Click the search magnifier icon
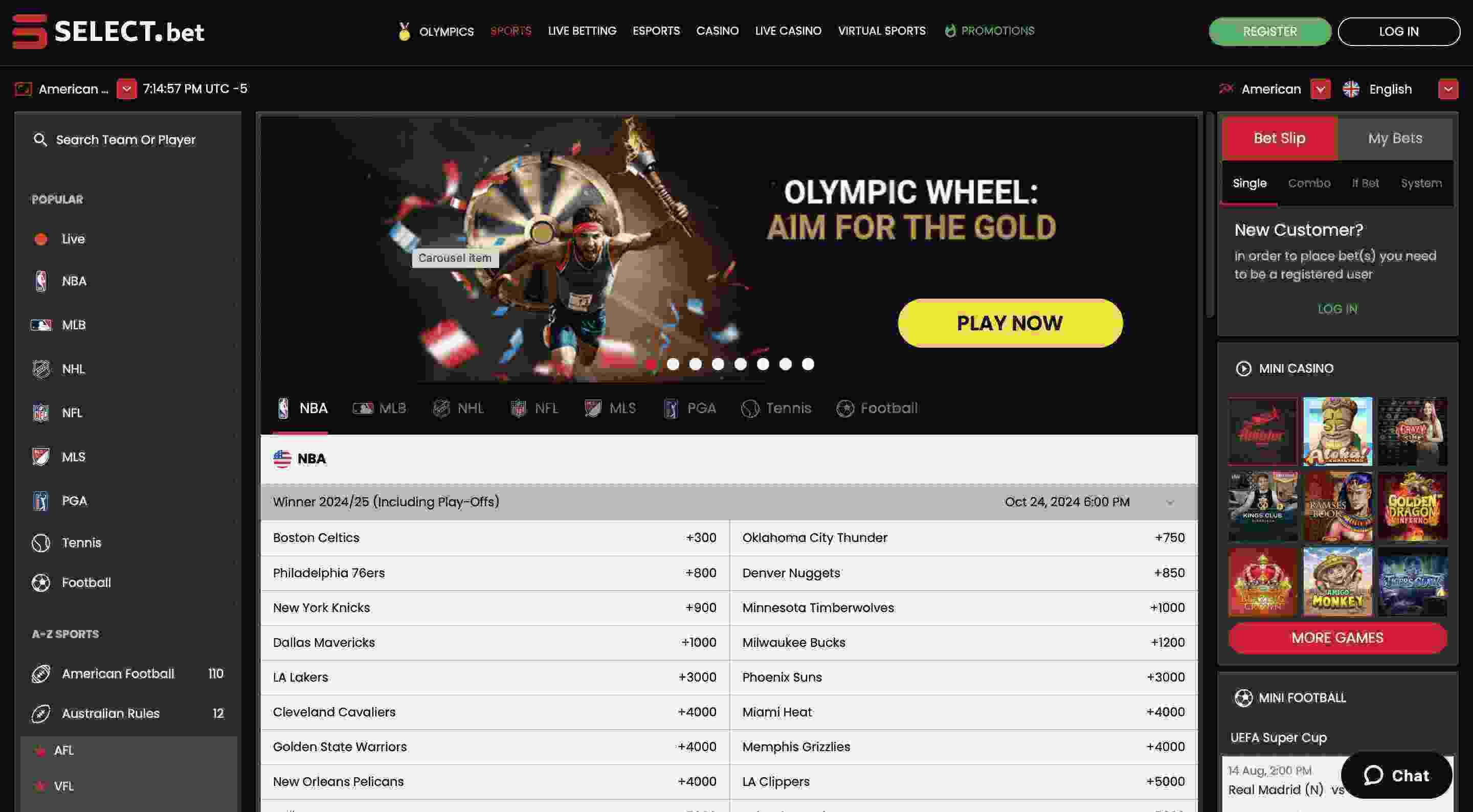 tap(40, 140)
